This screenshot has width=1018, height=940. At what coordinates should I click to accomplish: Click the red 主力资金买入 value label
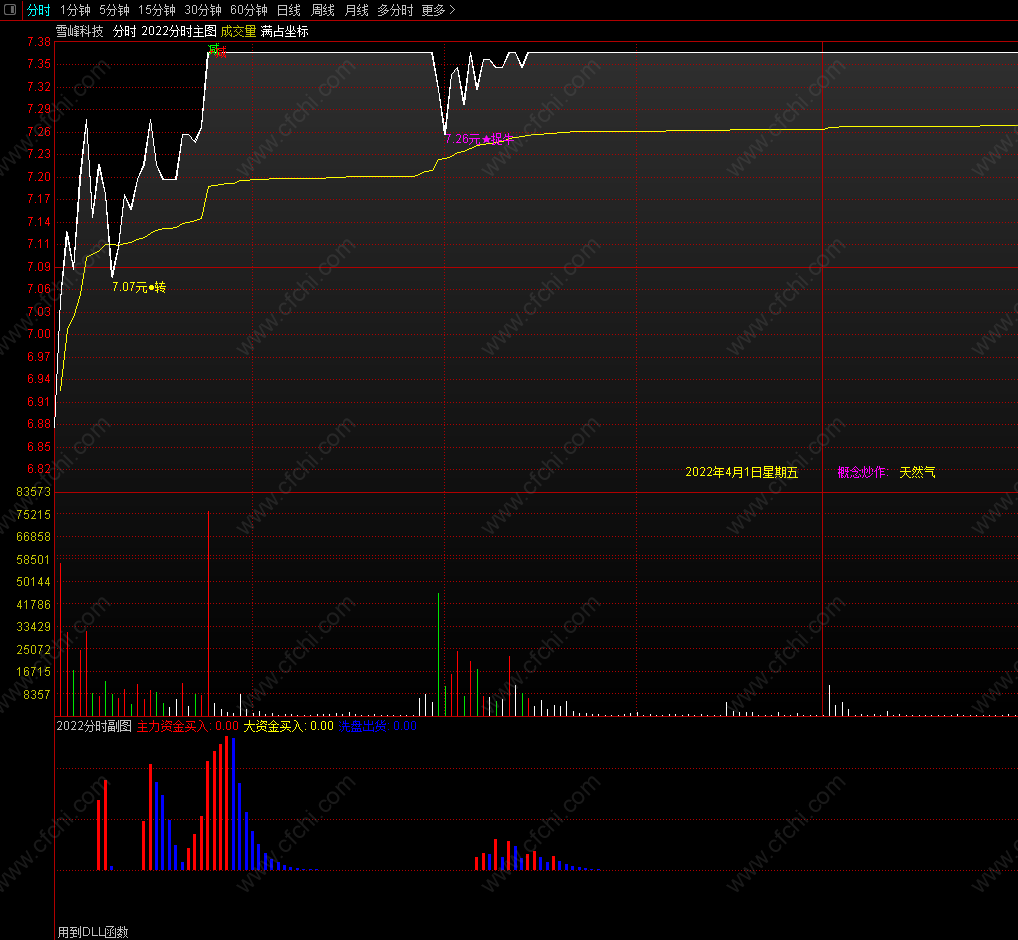coord(188,726)
